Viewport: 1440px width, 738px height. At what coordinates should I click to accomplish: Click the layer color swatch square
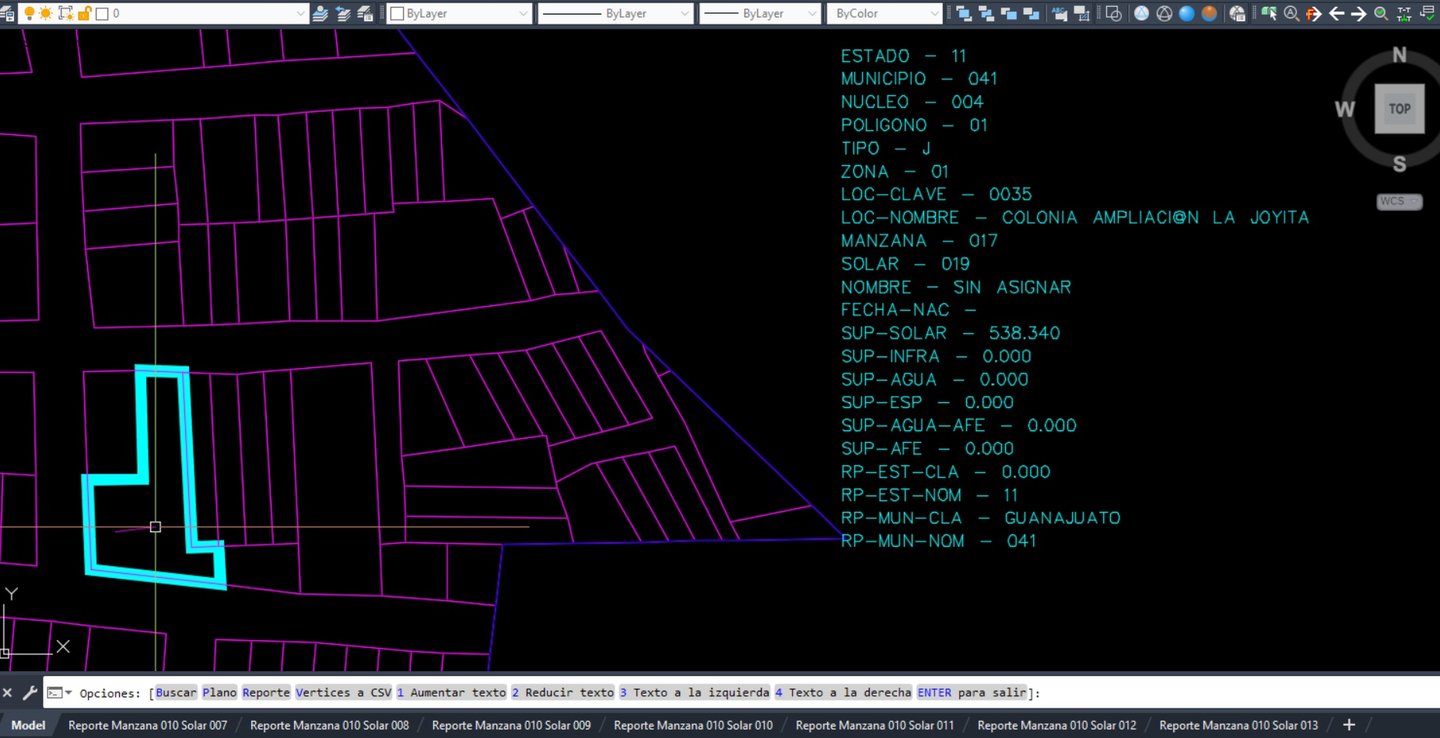point(102,14)
